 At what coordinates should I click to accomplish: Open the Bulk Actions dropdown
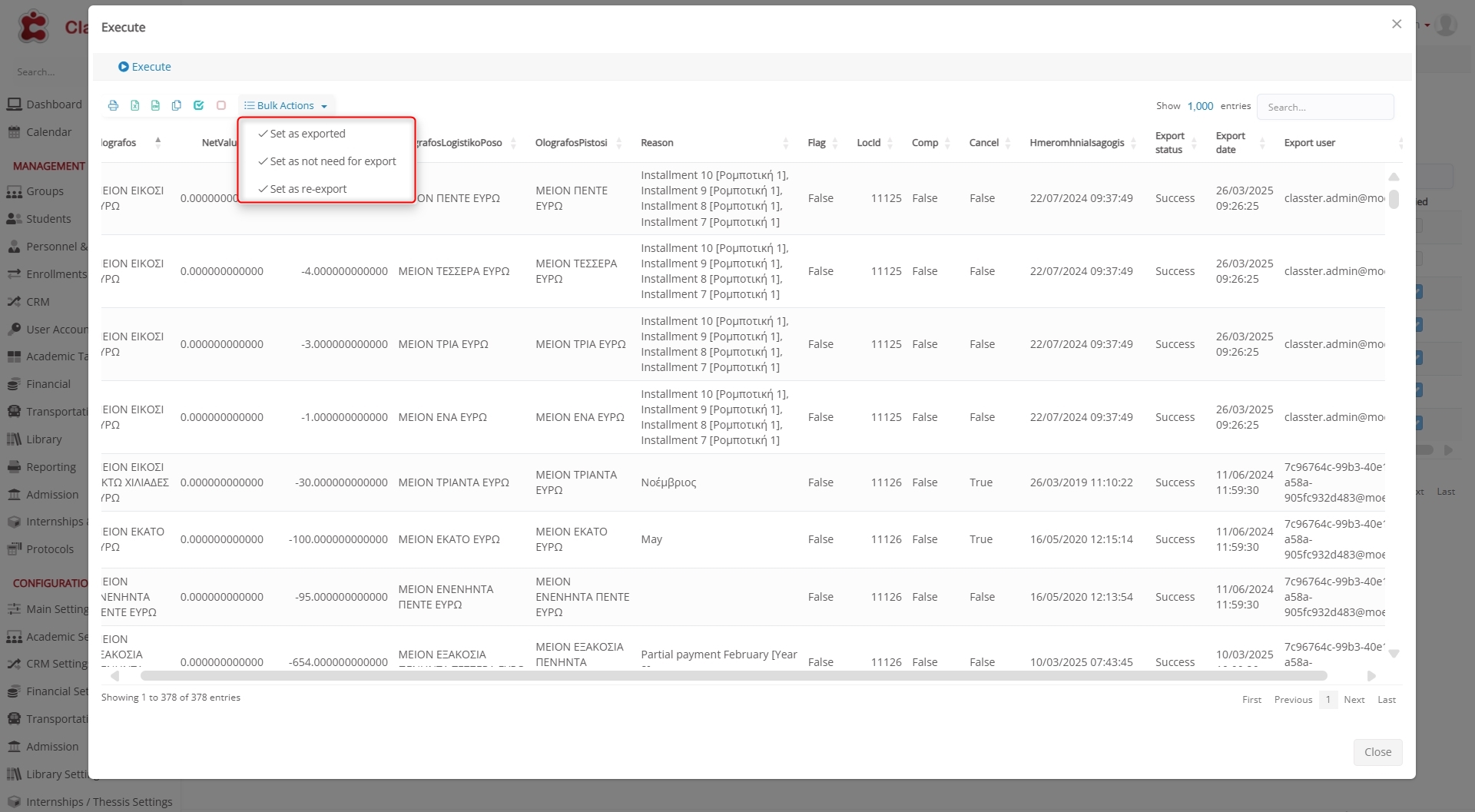pos(286,105)
